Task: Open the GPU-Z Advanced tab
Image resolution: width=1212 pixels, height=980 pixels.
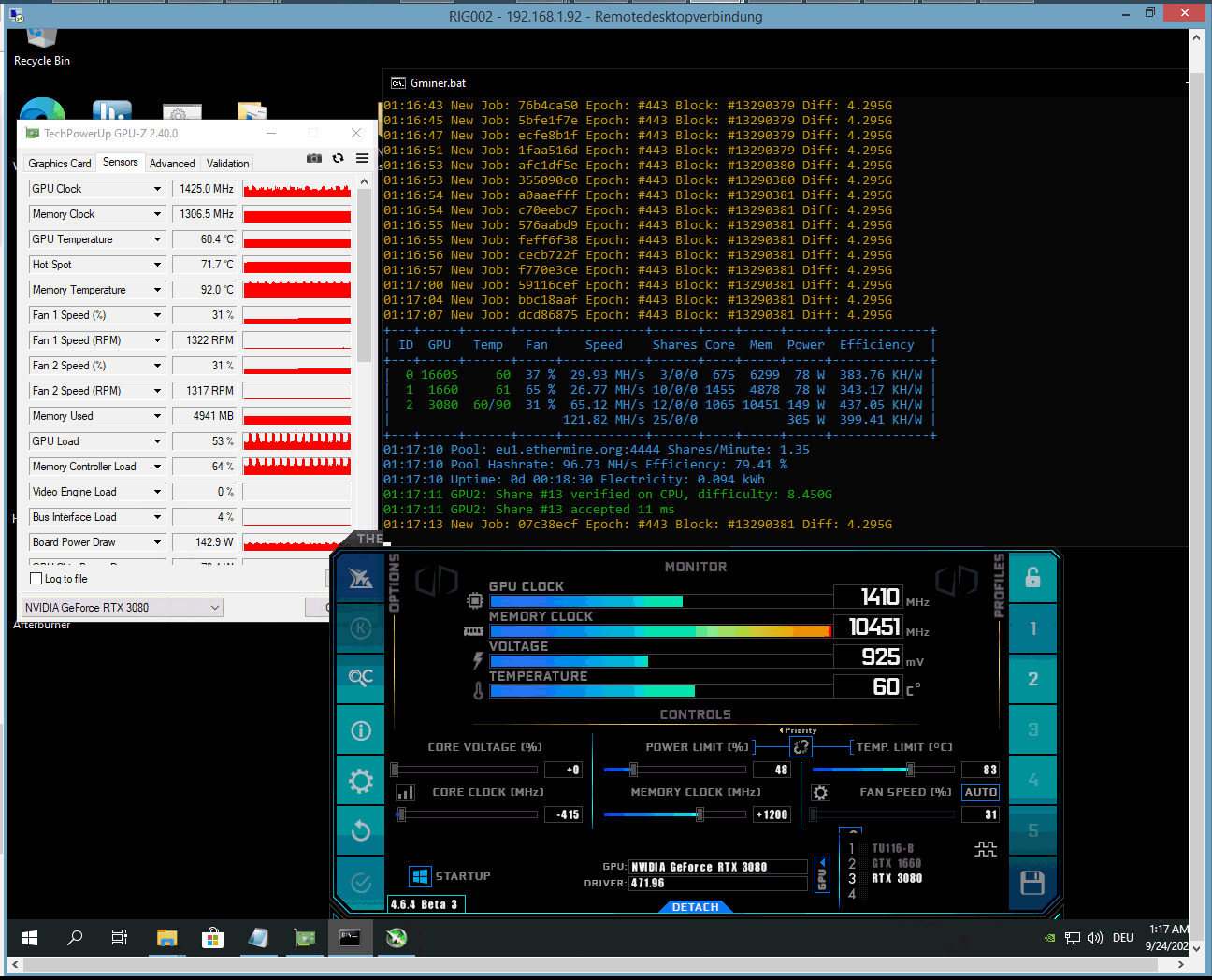Action: tap(173, 164)
